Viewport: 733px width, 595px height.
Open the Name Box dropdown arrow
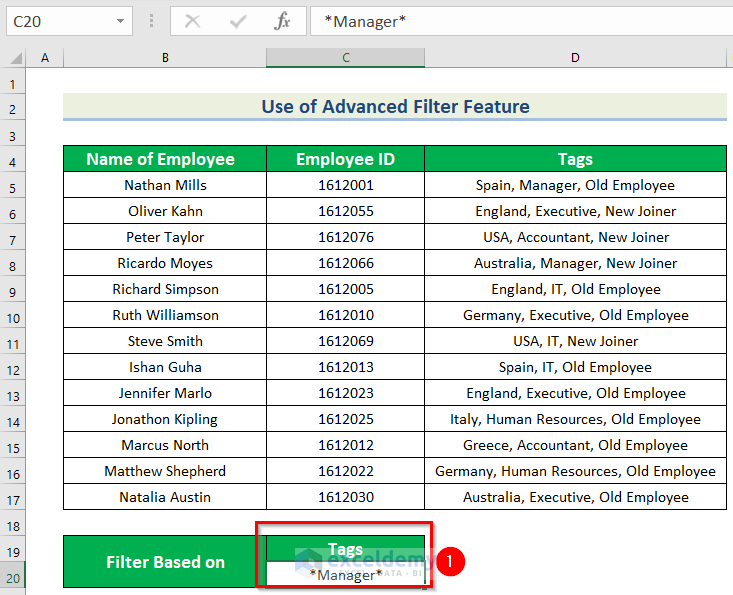point(121,21)
